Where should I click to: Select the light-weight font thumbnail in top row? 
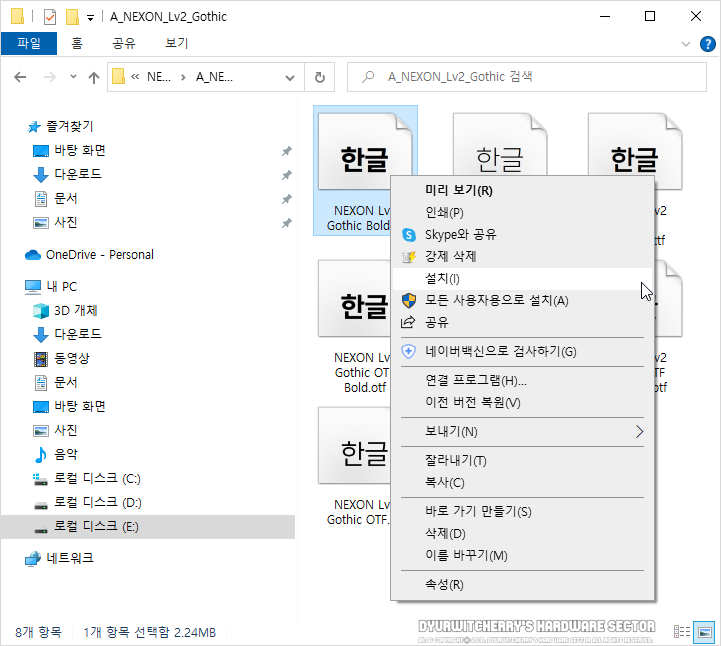500,145
